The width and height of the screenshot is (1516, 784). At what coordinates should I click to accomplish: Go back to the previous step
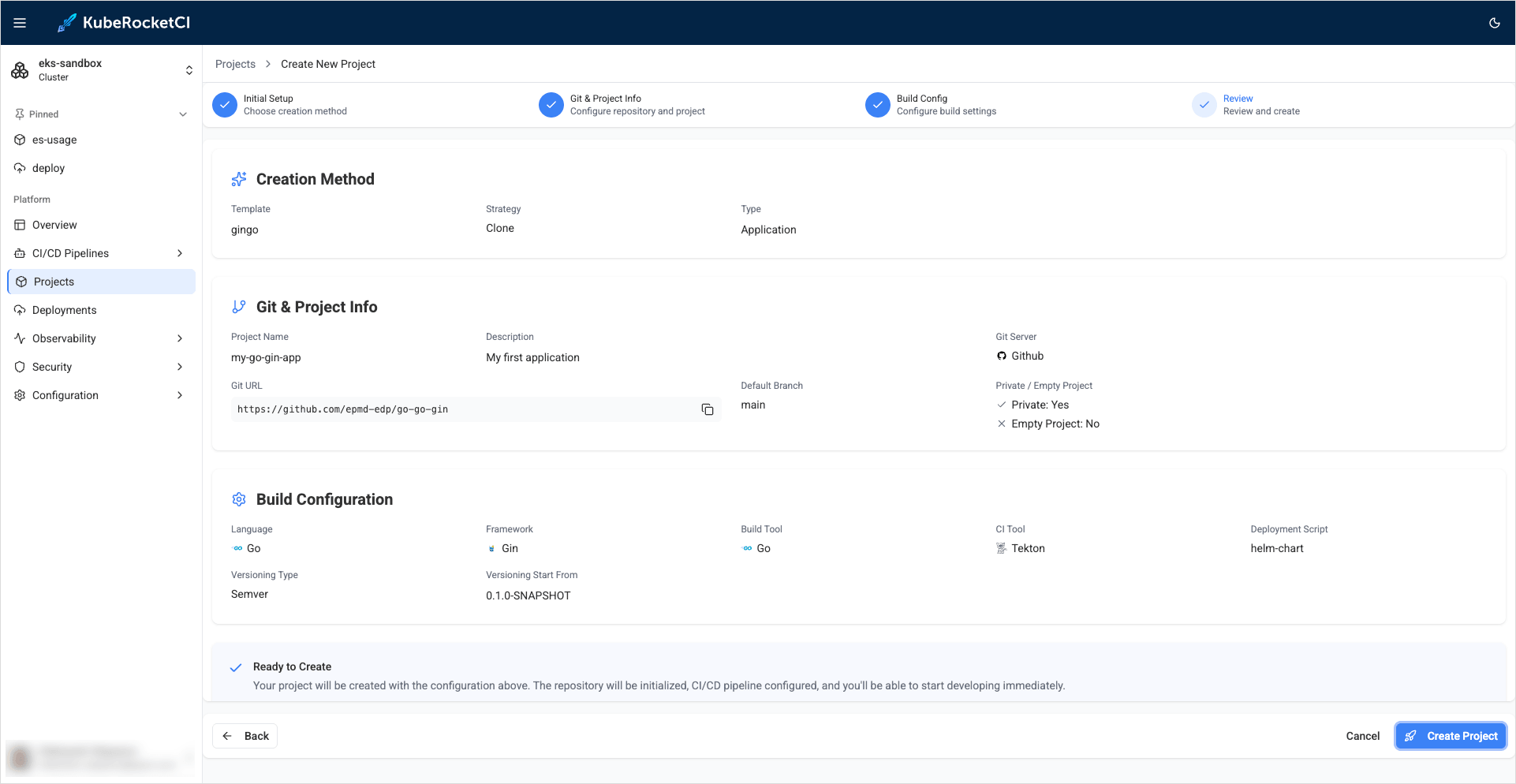pos(245,736)
